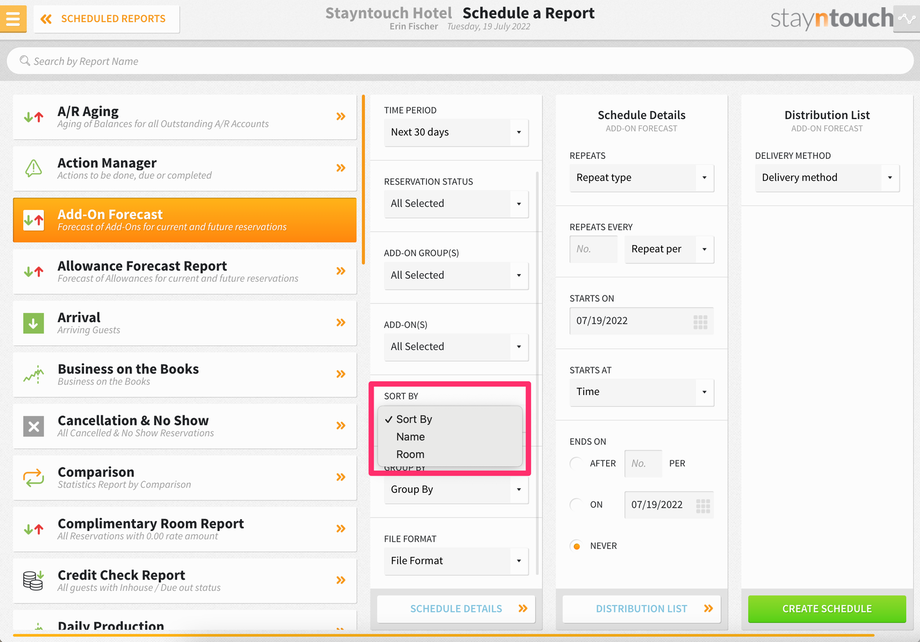This screenshot has width=920, height=642.
Task: Click the Complimentary Room Report arrows icon
Action: coord(33,529)
